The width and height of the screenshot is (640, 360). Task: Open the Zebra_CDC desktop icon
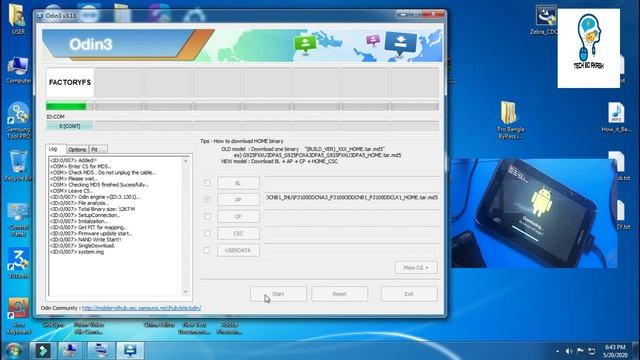pos(545,19)
